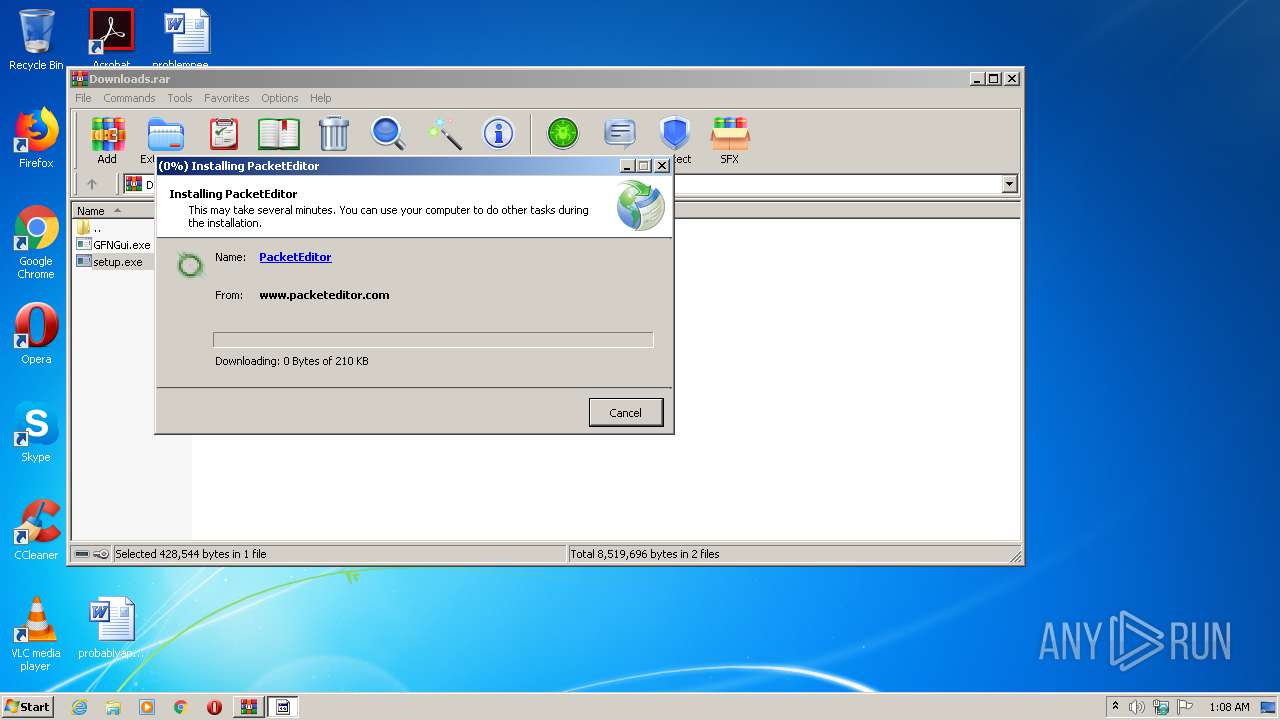The image size is (1280, 720).
Task: Open Windows Explorer folder on taskbar
Action: pyautogui.click(x=113, y=707)
